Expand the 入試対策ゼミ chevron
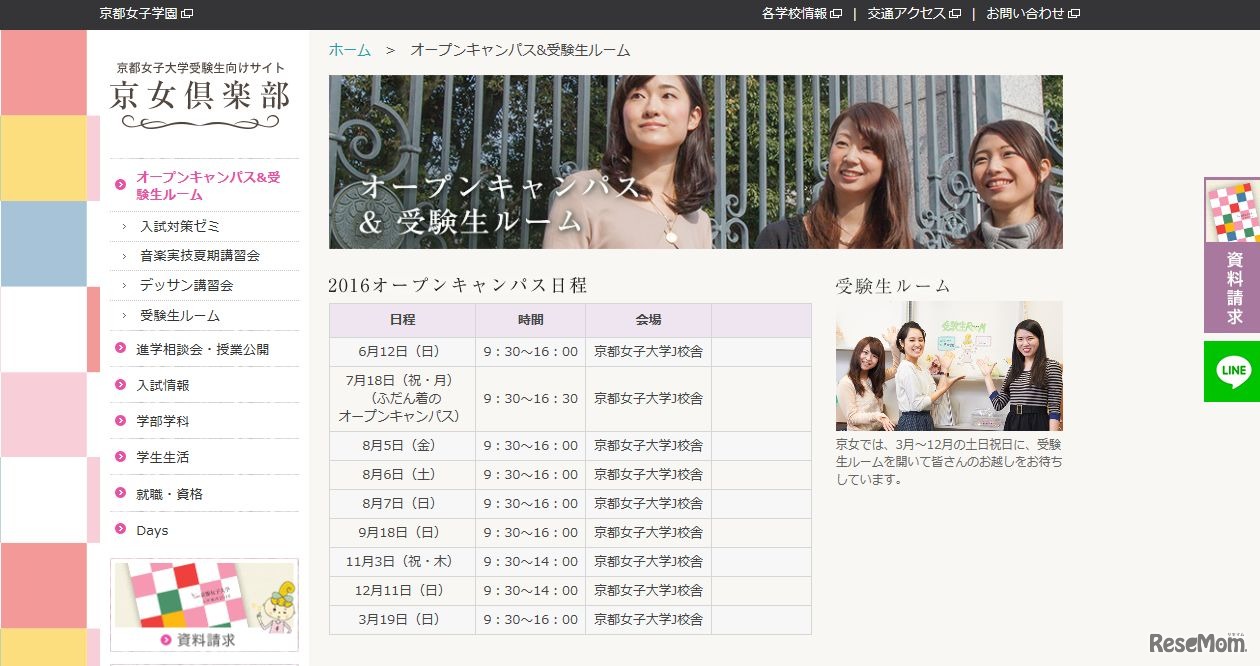Screen dimensions: 1260x666 (x=125, y=226)
